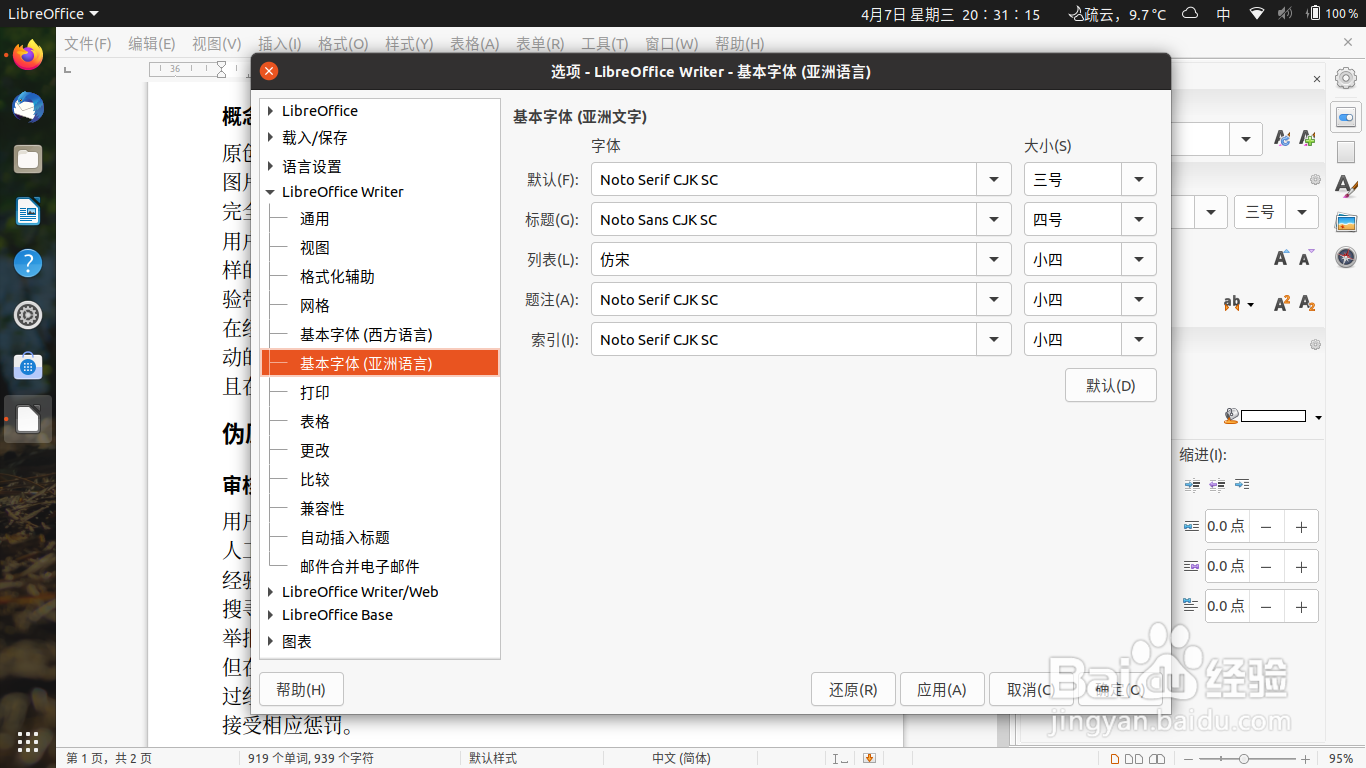The height and width of the screenshot is (768, 1366).
Task: Open Ubuntu Software from the dock
Action: 28,367
